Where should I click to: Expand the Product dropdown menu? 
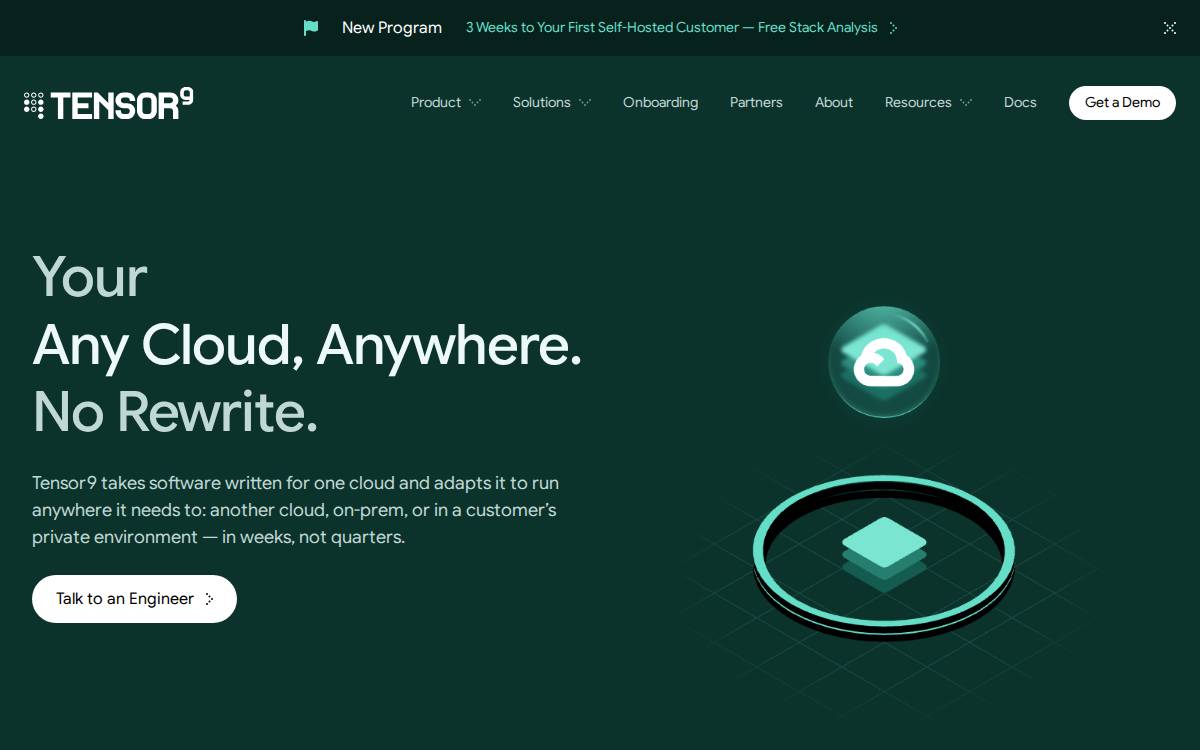point(446,102)
